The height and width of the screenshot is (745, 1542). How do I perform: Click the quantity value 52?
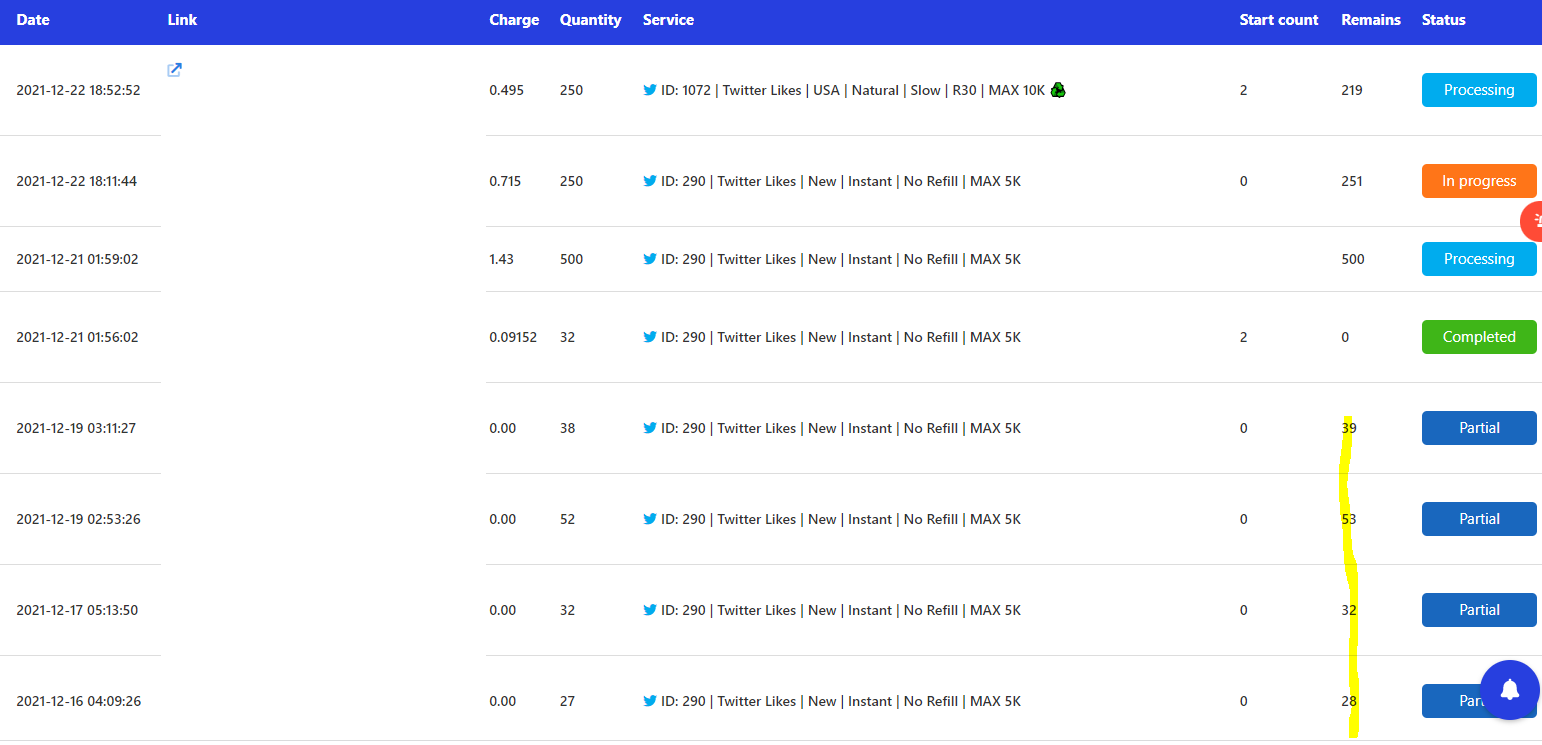tap(567, 519)
